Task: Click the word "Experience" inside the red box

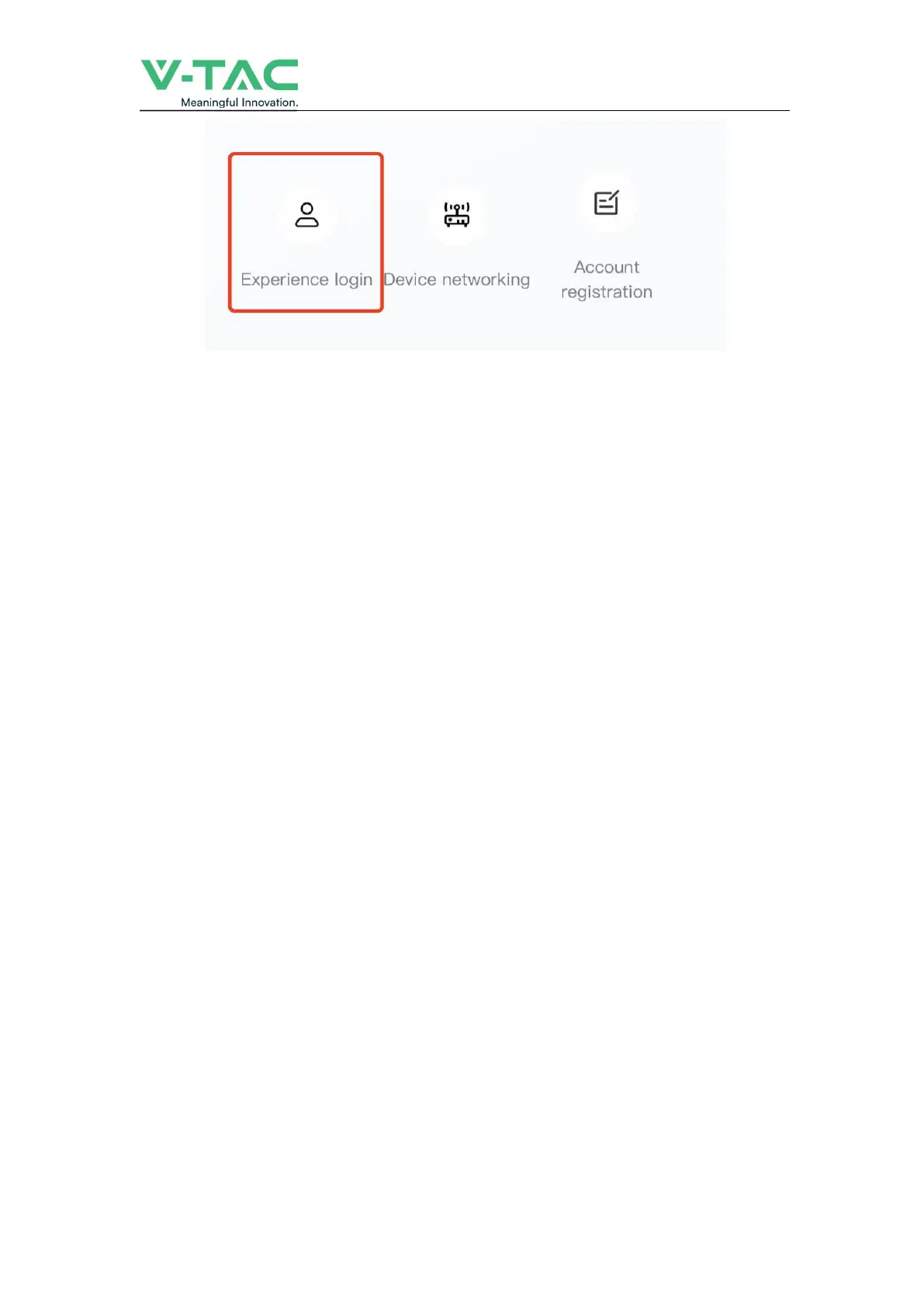Action: pyautogui.click(x=286, y=280)
